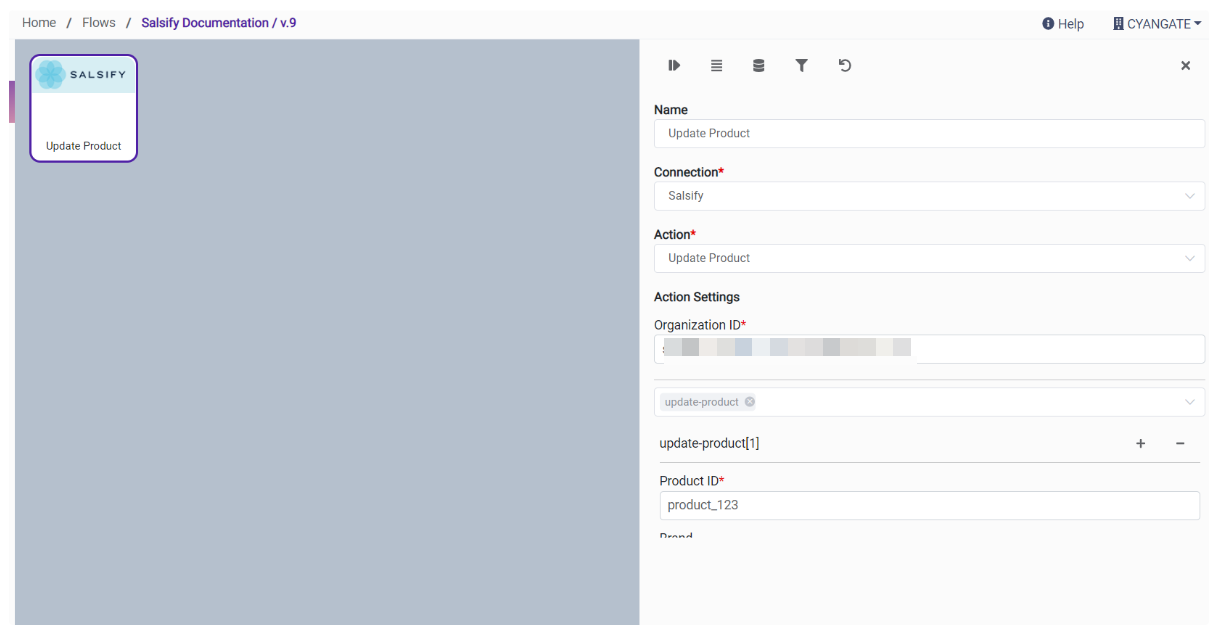Open Salsify Documentation / v.9 breadcrumb
This screenshot has height=626, width=1219.
pos(218,23)
